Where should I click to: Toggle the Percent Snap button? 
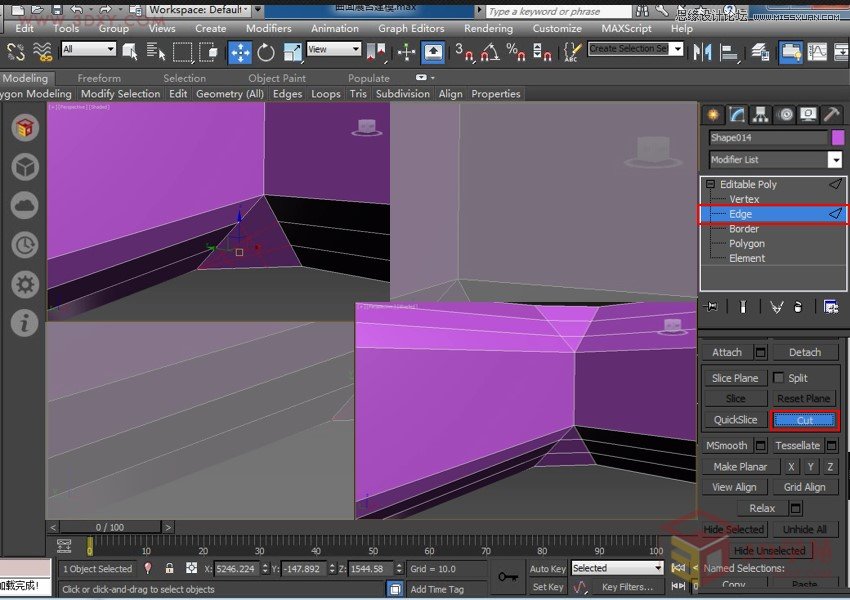point(516,53)
